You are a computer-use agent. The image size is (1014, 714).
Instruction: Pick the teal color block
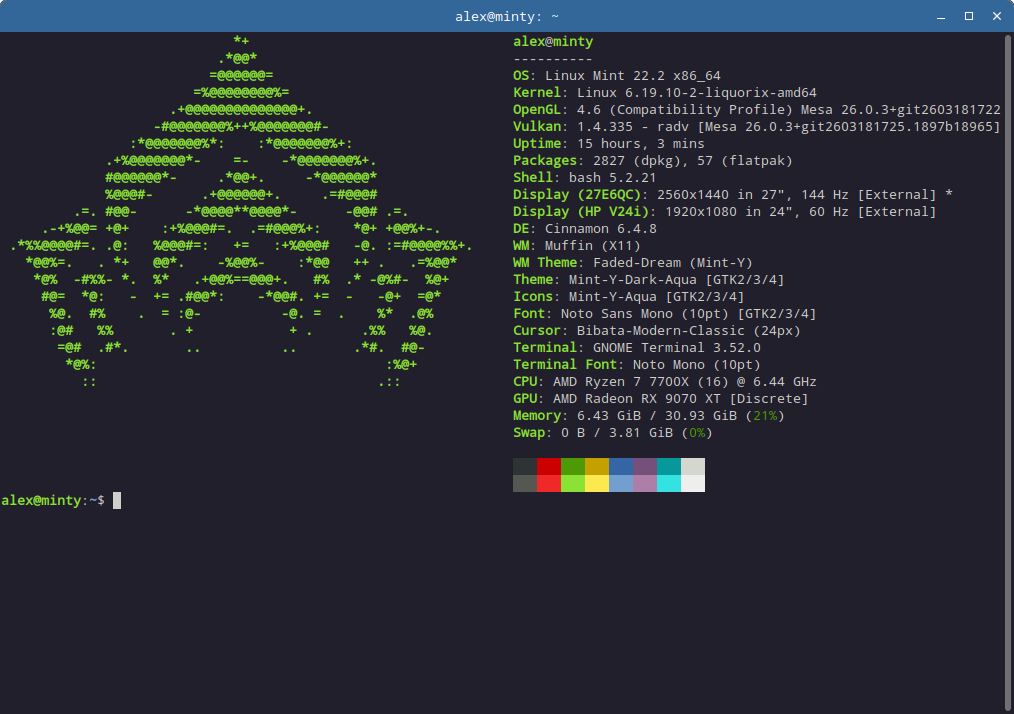[668, 466]
